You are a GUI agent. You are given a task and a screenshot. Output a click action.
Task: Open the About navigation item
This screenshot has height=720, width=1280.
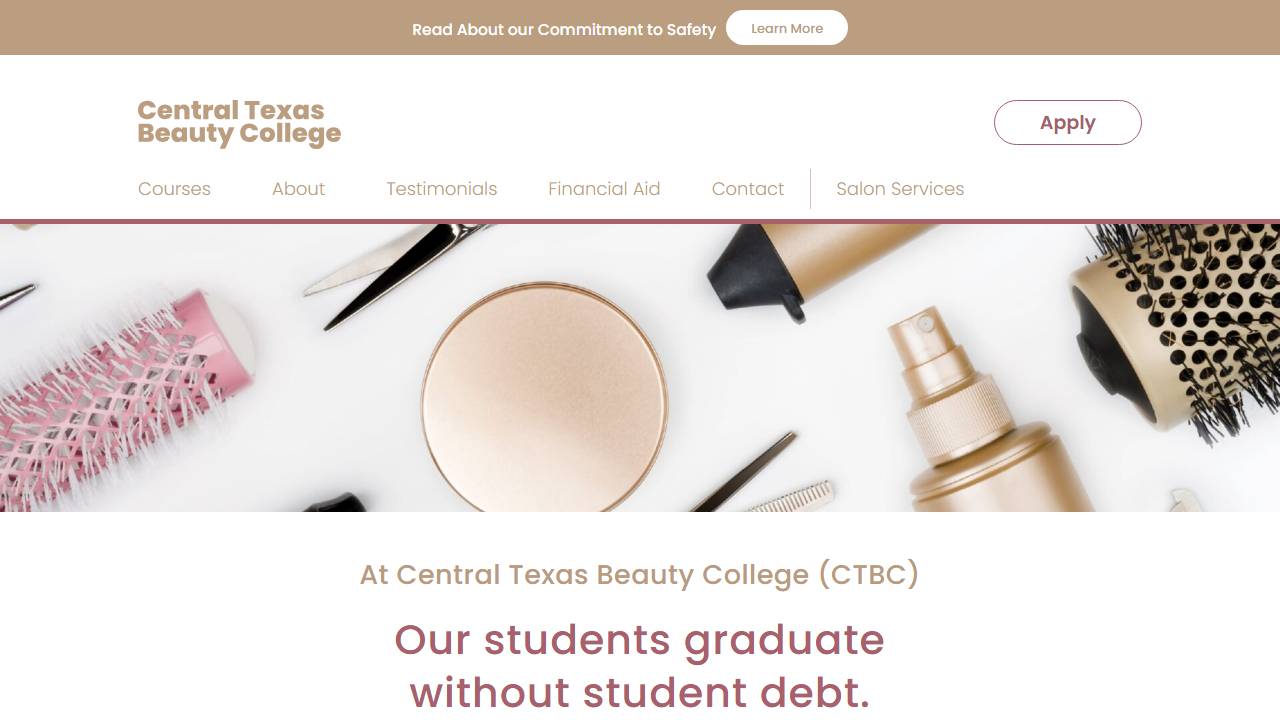tap(298, 189)
